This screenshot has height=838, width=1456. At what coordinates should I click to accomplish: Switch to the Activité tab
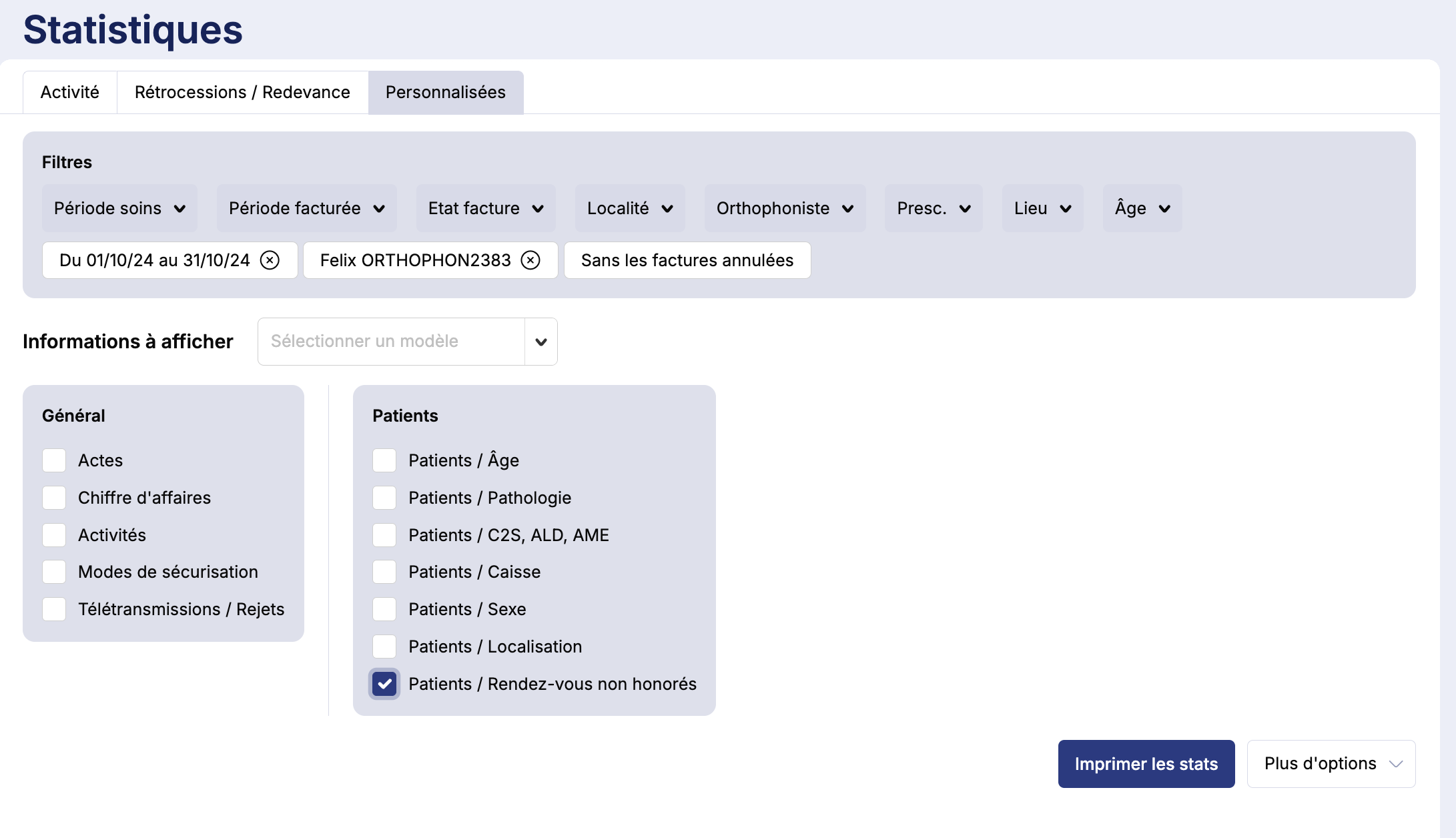coord(70,92)
